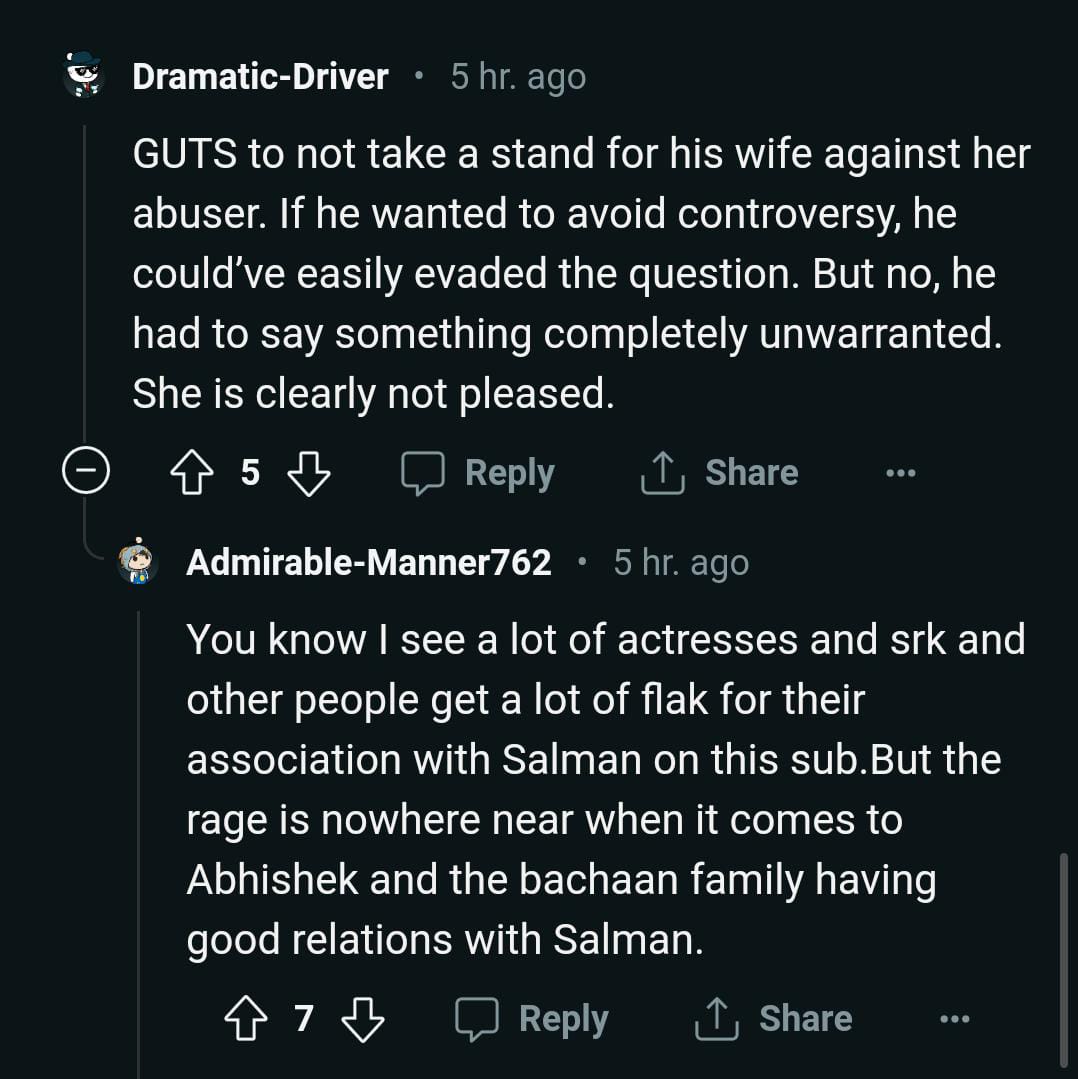
Task: Downvote Dramatic-Driver's comment
Action: (x=308, y=473)
